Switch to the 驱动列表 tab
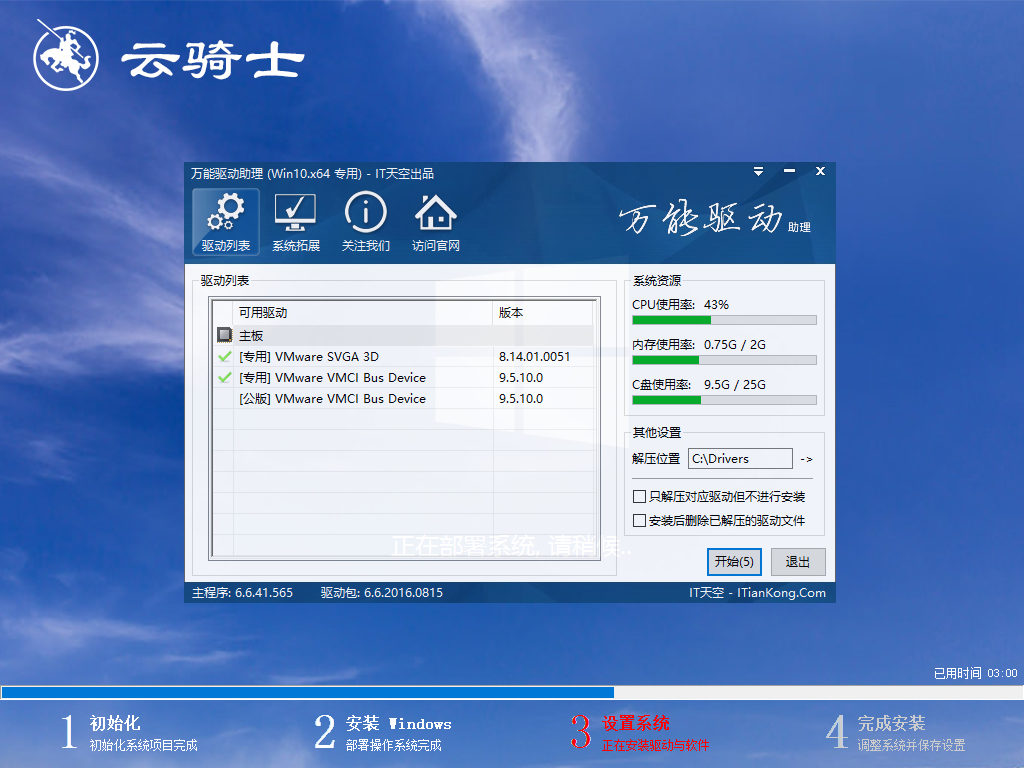The height and width of the screenshot is (768, 1024). [x=225, y=222]
